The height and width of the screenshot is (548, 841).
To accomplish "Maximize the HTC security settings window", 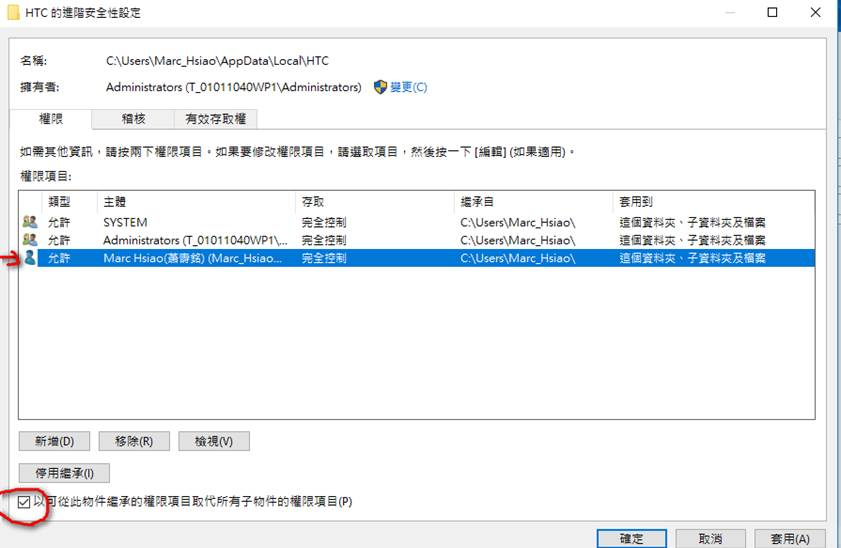I will 772,12.
